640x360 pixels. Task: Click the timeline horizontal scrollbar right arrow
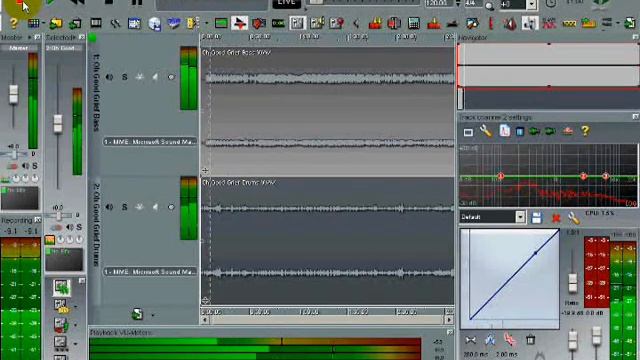(x=449, y=320)
